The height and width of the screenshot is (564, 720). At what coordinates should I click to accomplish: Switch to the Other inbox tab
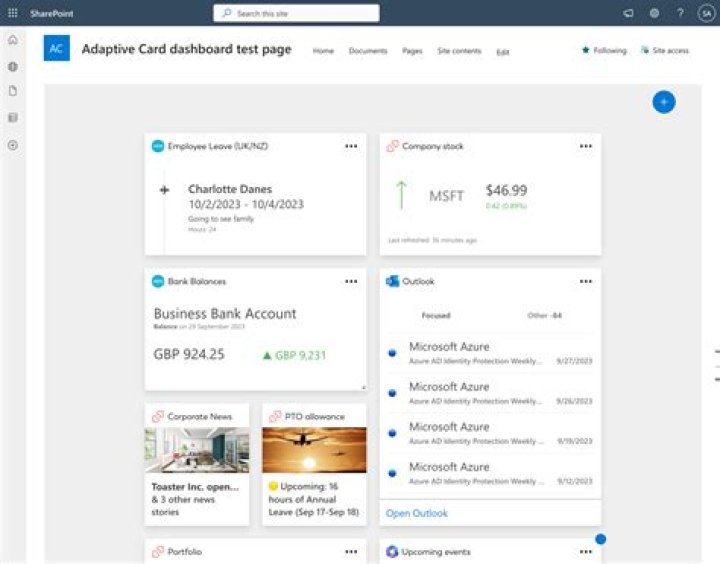point(545,316)
